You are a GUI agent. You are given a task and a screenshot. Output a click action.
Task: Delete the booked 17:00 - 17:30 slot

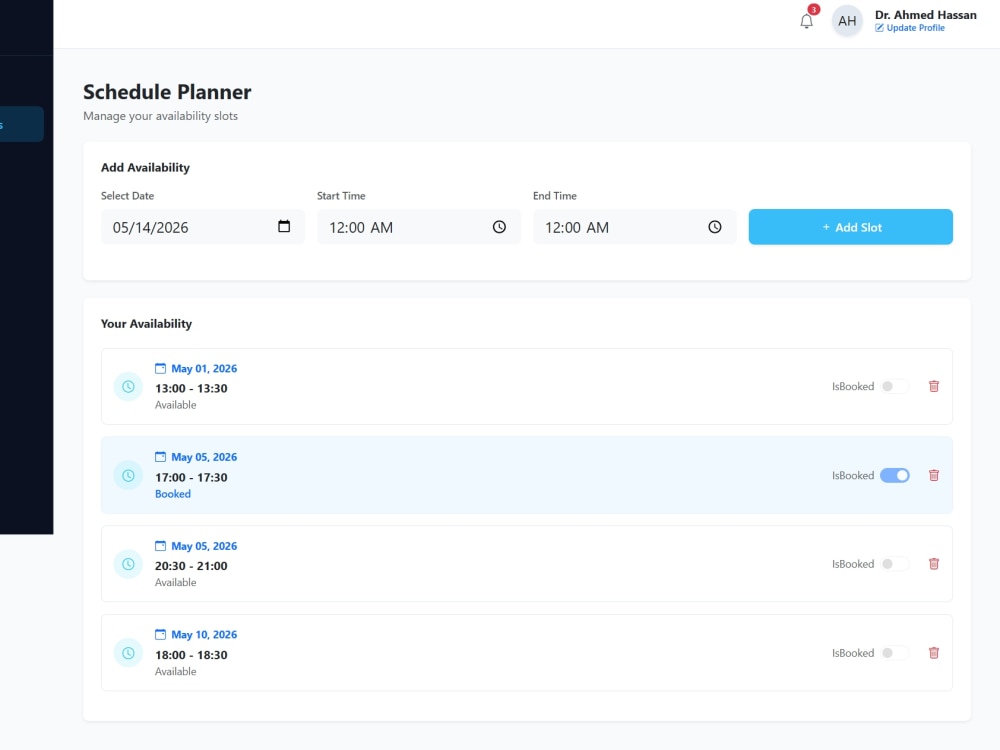click(934, 476)
